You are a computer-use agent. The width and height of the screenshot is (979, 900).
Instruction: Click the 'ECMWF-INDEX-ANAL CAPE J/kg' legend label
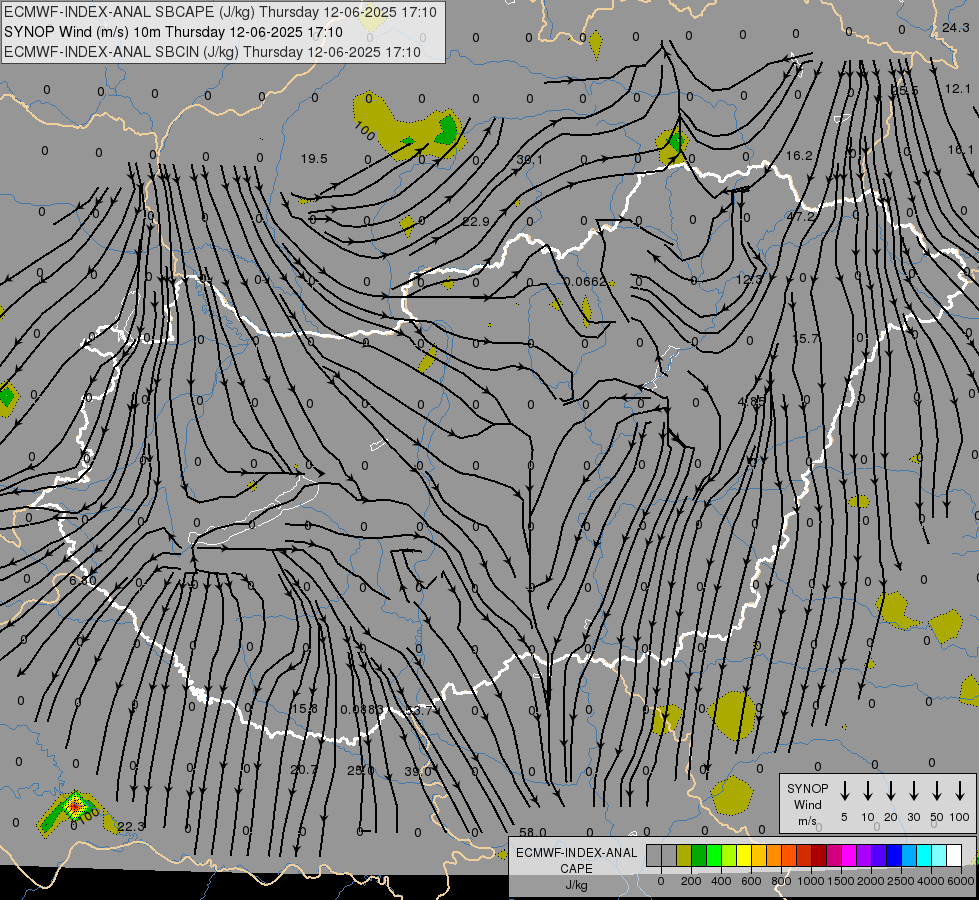(576, 868)
